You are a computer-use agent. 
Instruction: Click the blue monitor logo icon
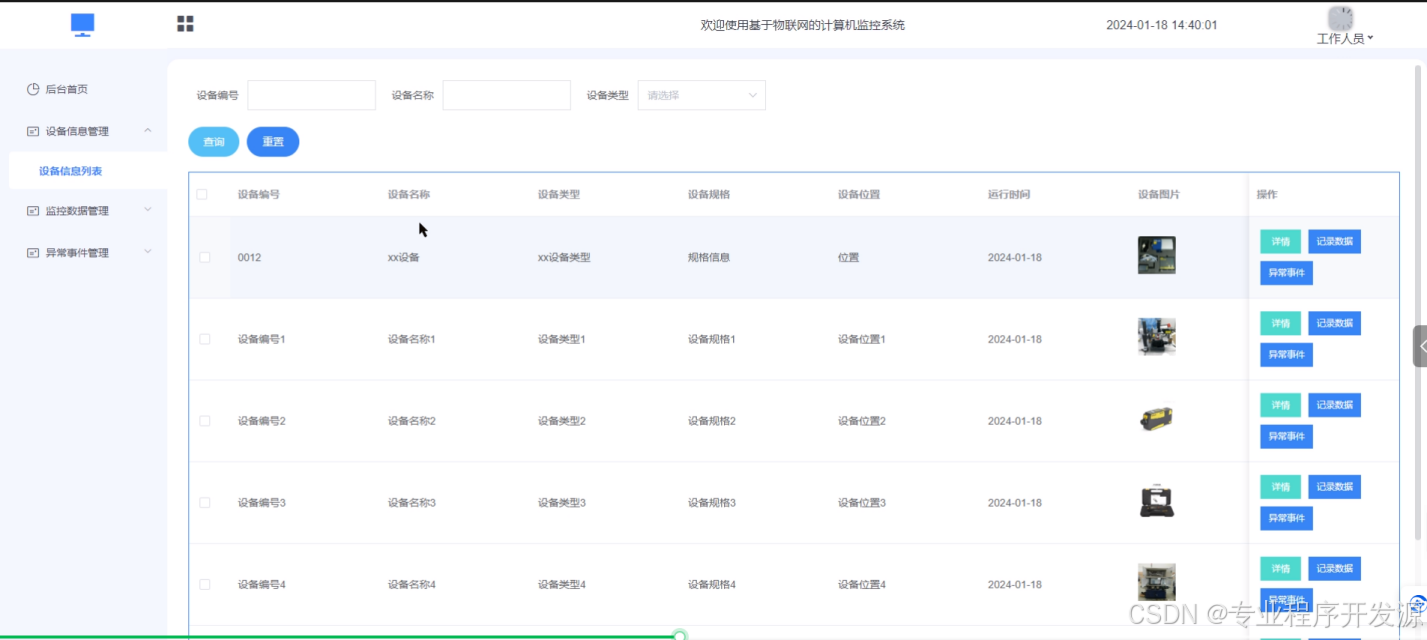pos(83,25)
